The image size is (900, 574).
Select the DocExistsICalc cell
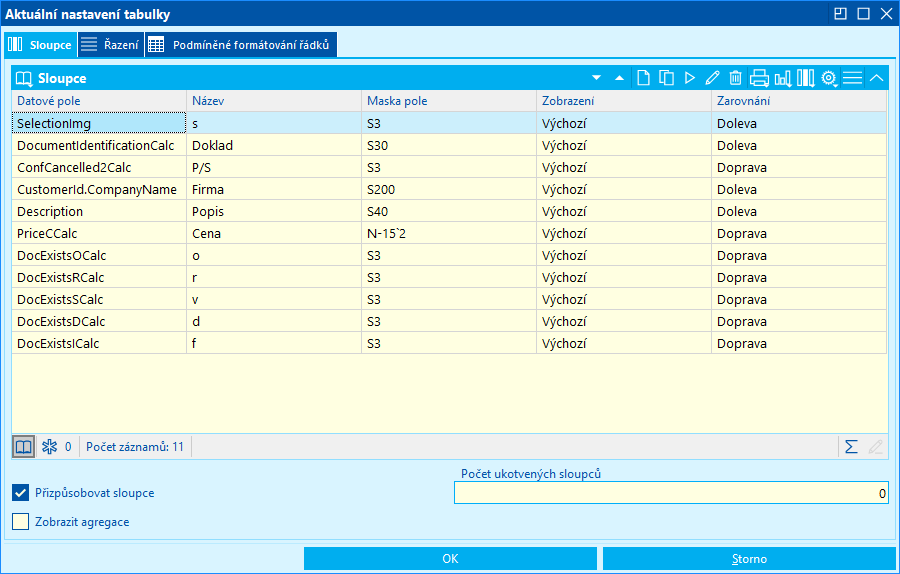[x=99, y=343]
